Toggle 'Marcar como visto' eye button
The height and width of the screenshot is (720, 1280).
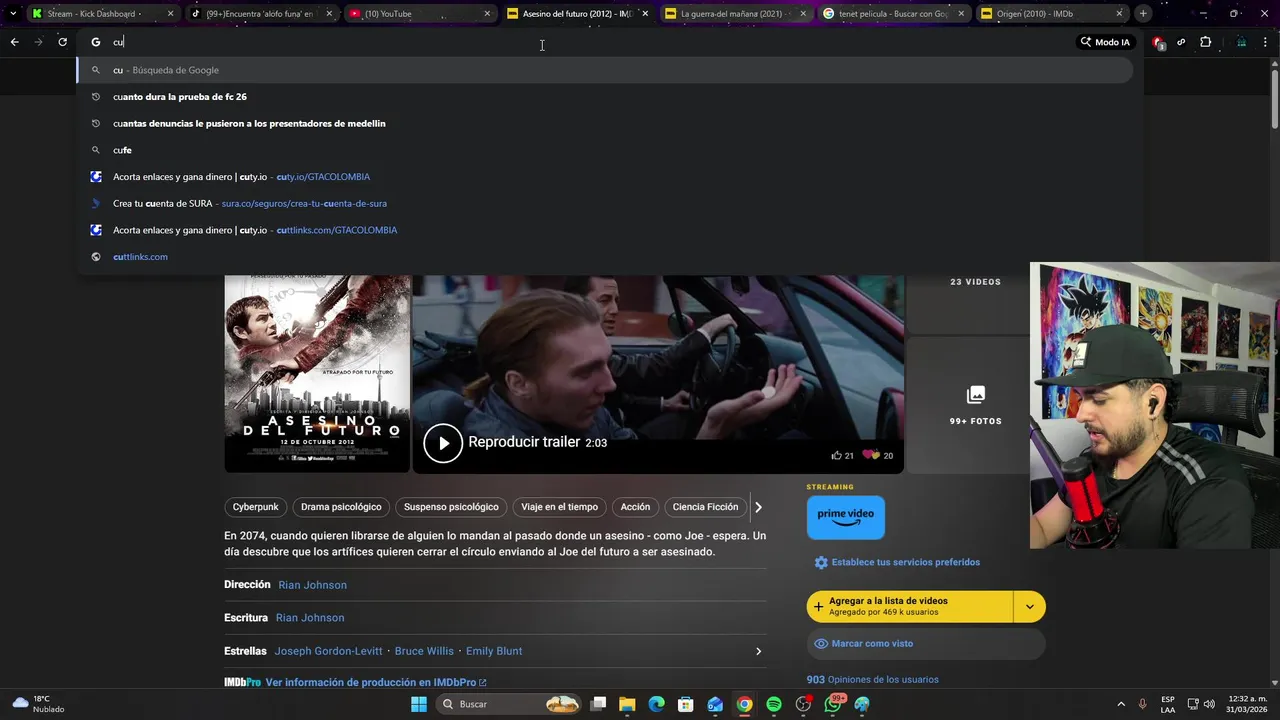pos(926,644)
